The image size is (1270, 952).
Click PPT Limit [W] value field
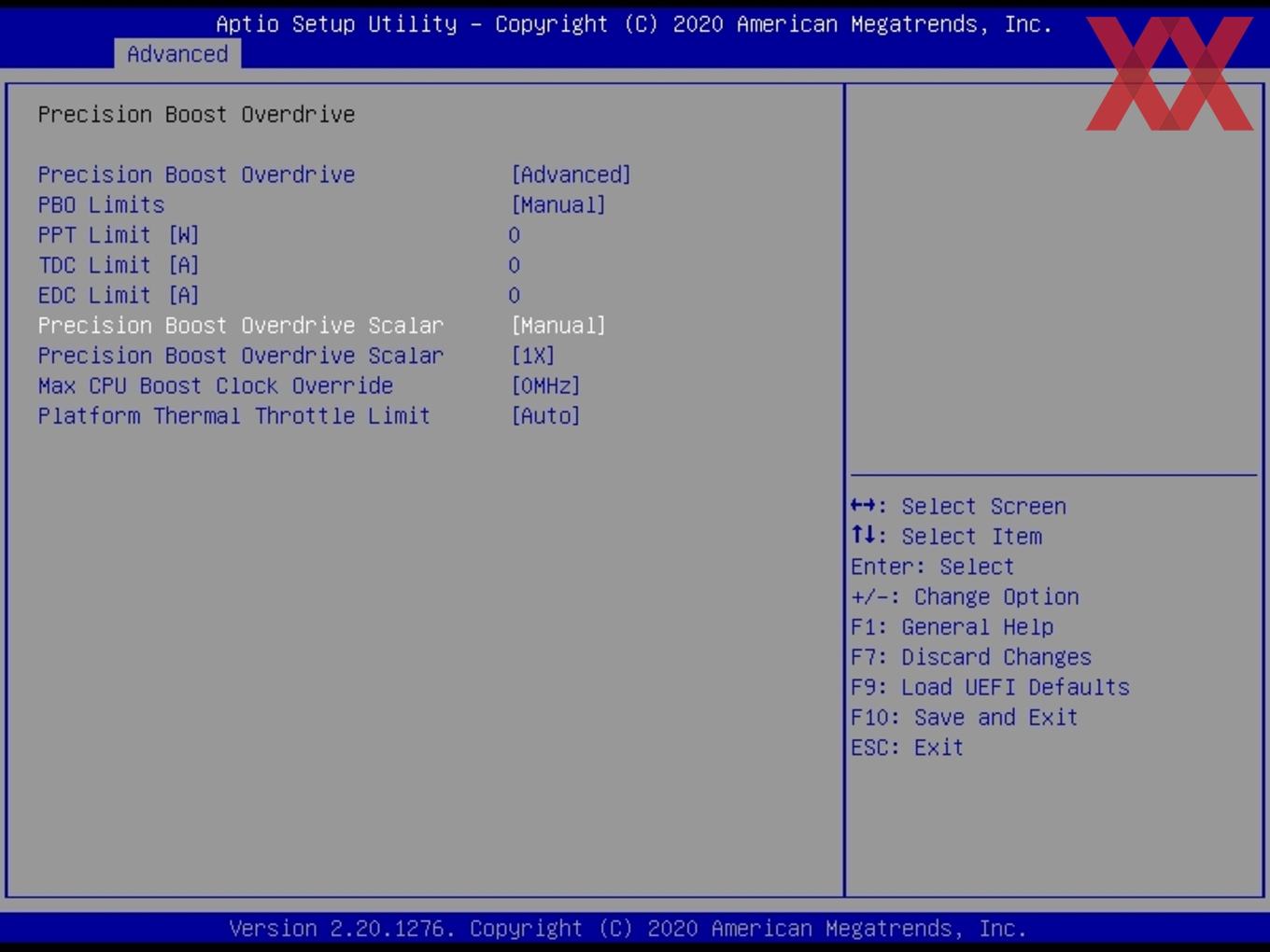click(514, 235)
